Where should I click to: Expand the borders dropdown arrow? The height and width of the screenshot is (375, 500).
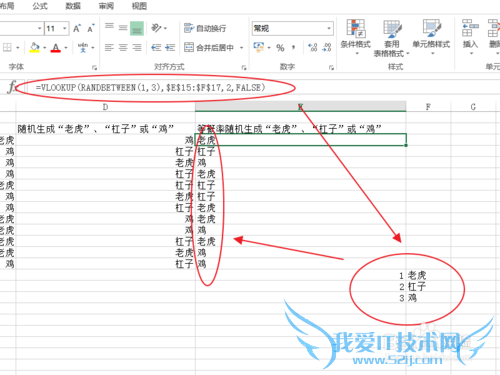(x=18, y=48)
